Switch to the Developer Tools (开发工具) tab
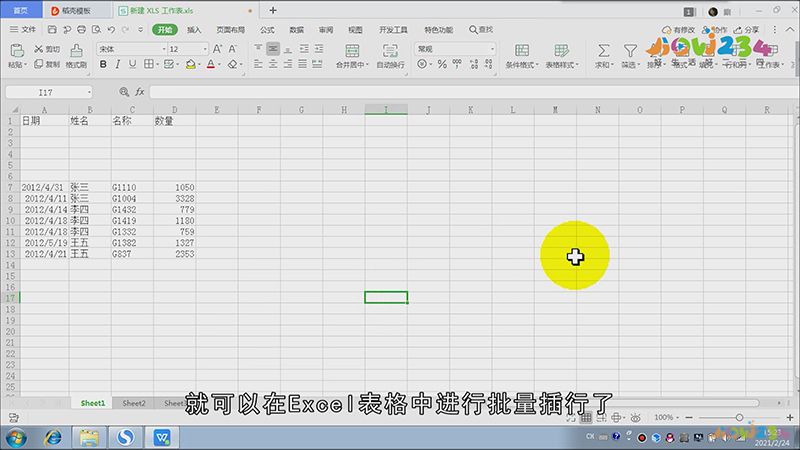Screen dimensions: 800x450 point(393,30)
